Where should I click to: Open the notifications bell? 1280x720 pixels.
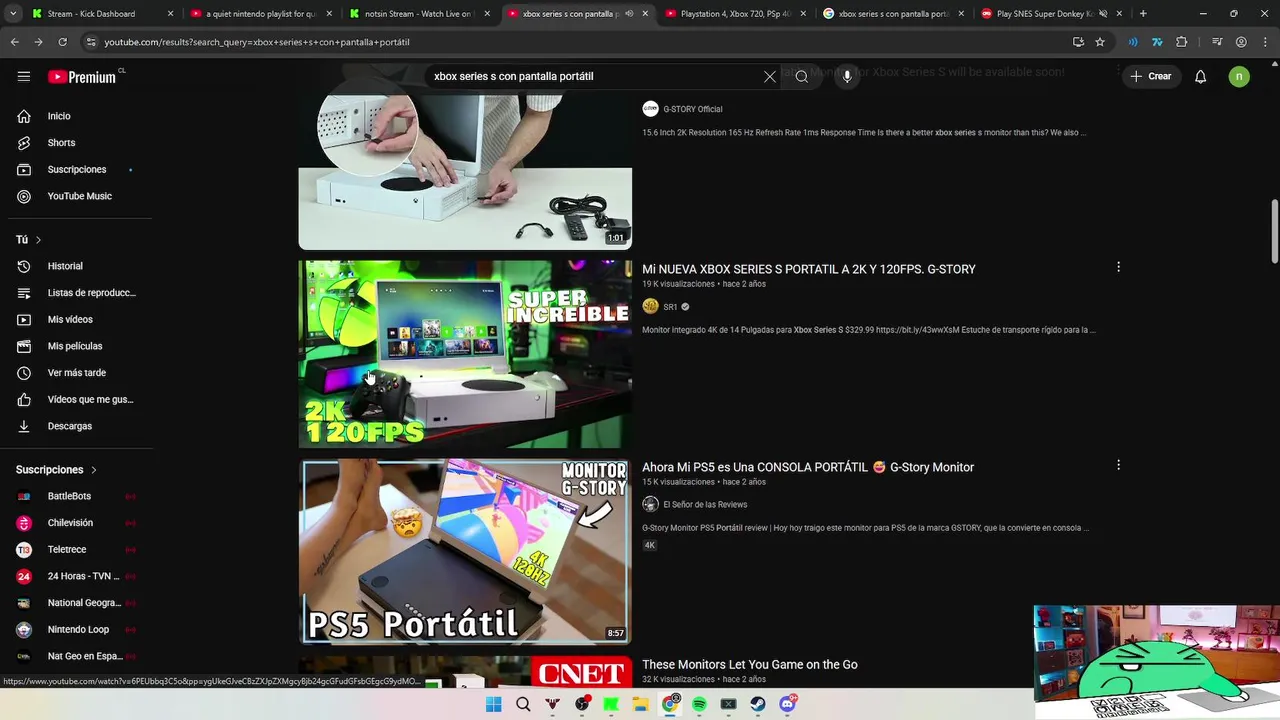[x=1201, y=76]
